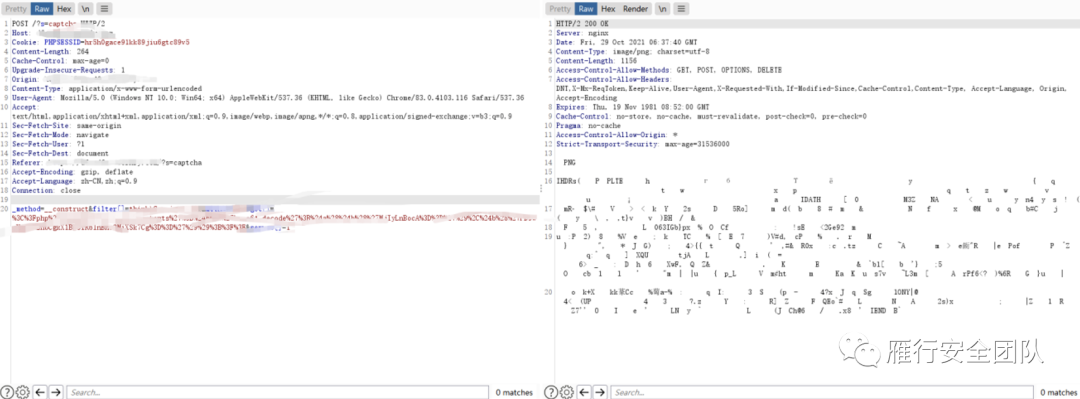Open request search help icon
Viewport: 1080px width, 399px height.
[x=7, y=392]
